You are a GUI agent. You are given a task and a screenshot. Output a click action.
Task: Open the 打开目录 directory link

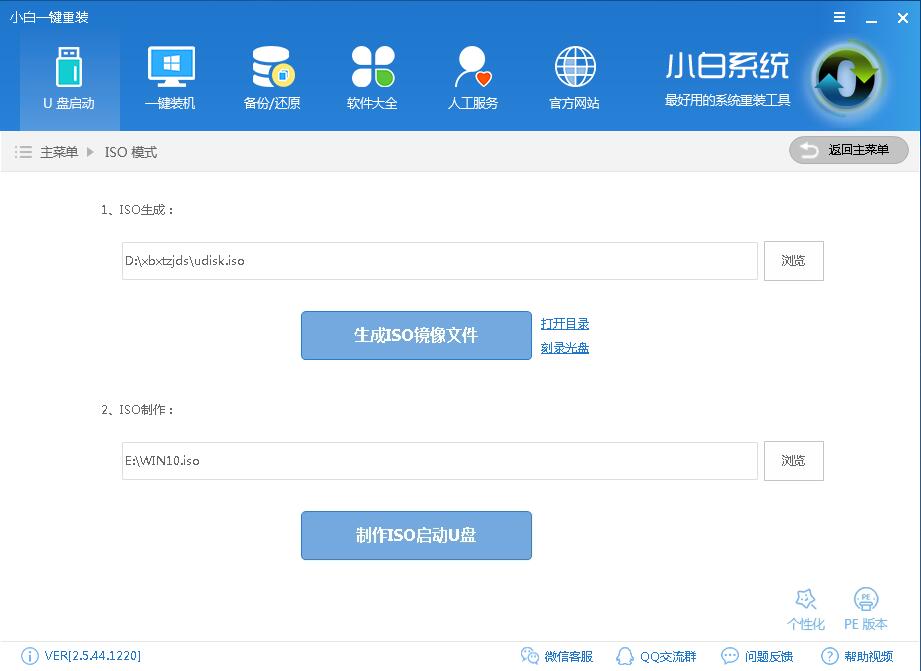[563, 323]
